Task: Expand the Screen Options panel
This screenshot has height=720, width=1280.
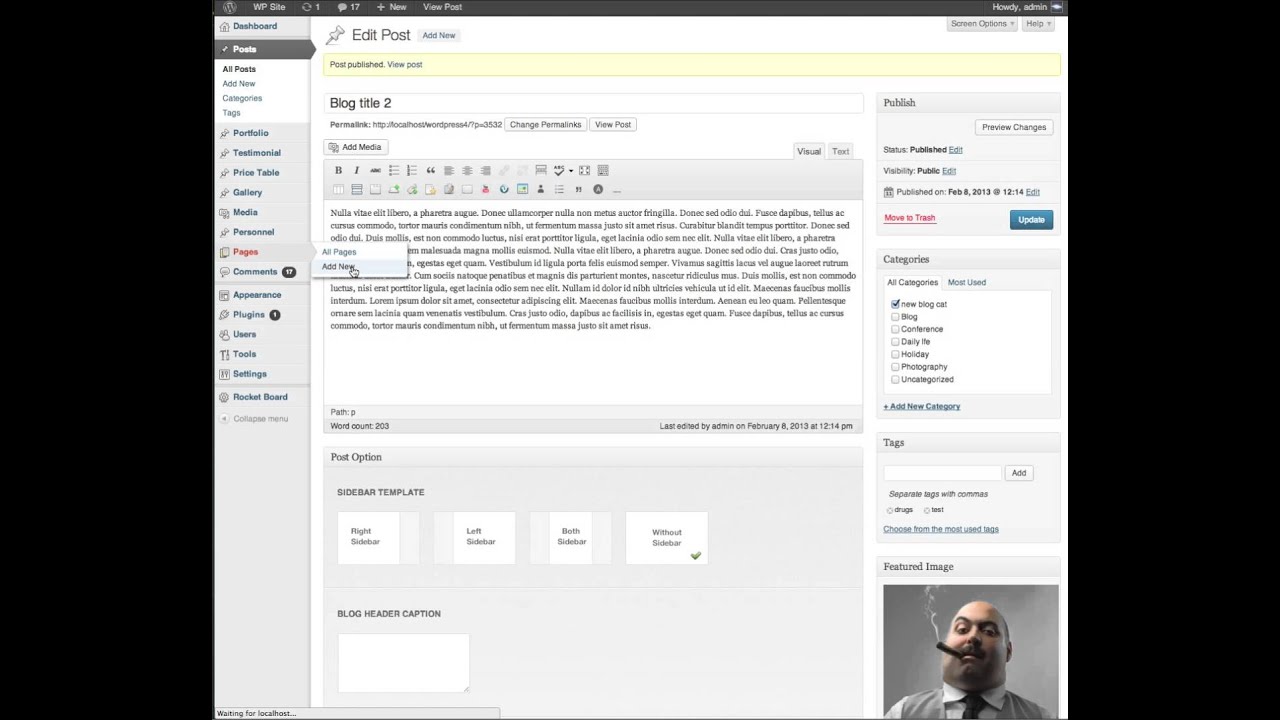Action: [x=982, y=23]
